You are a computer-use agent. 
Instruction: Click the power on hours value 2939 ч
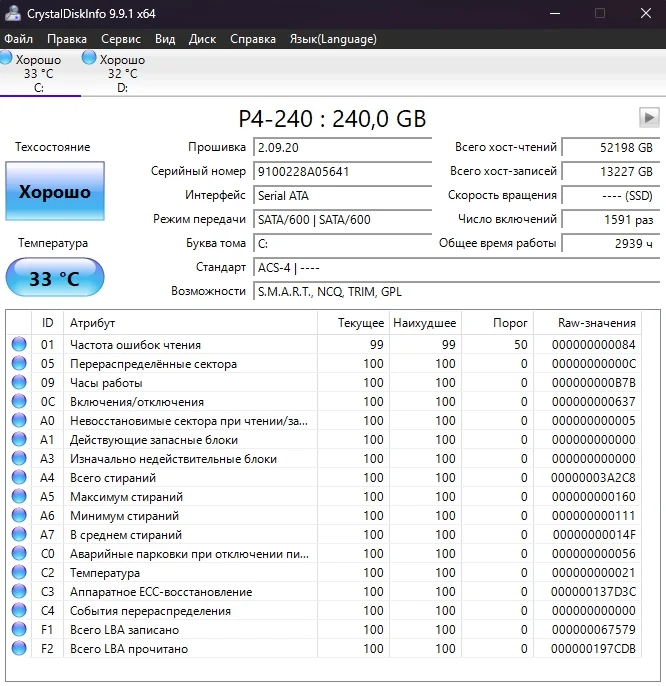611,244
